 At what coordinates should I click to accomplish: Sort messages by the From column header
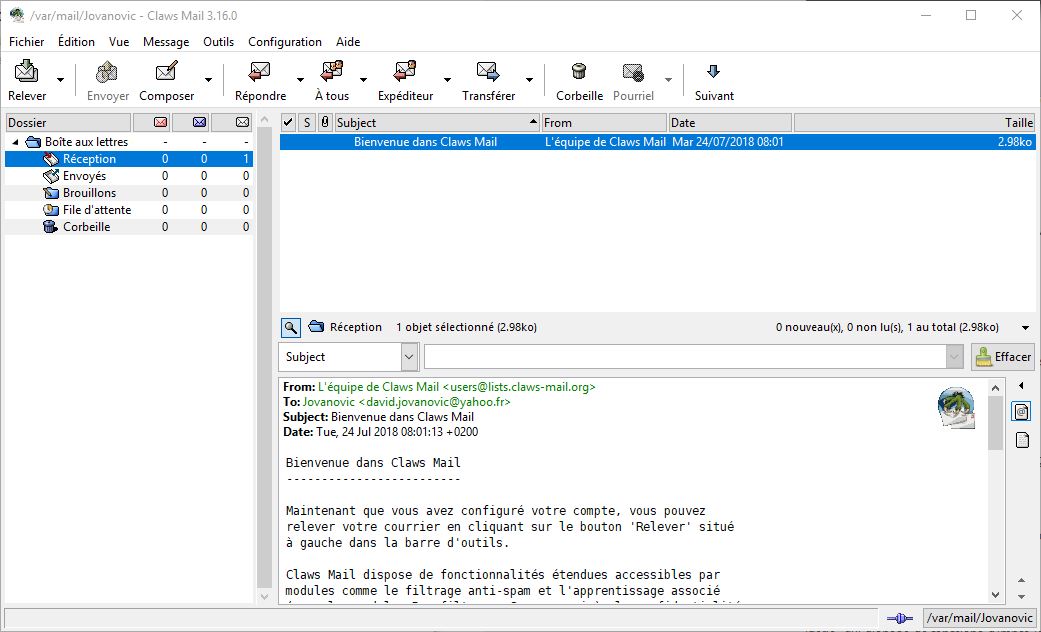[x=603, y=122]
